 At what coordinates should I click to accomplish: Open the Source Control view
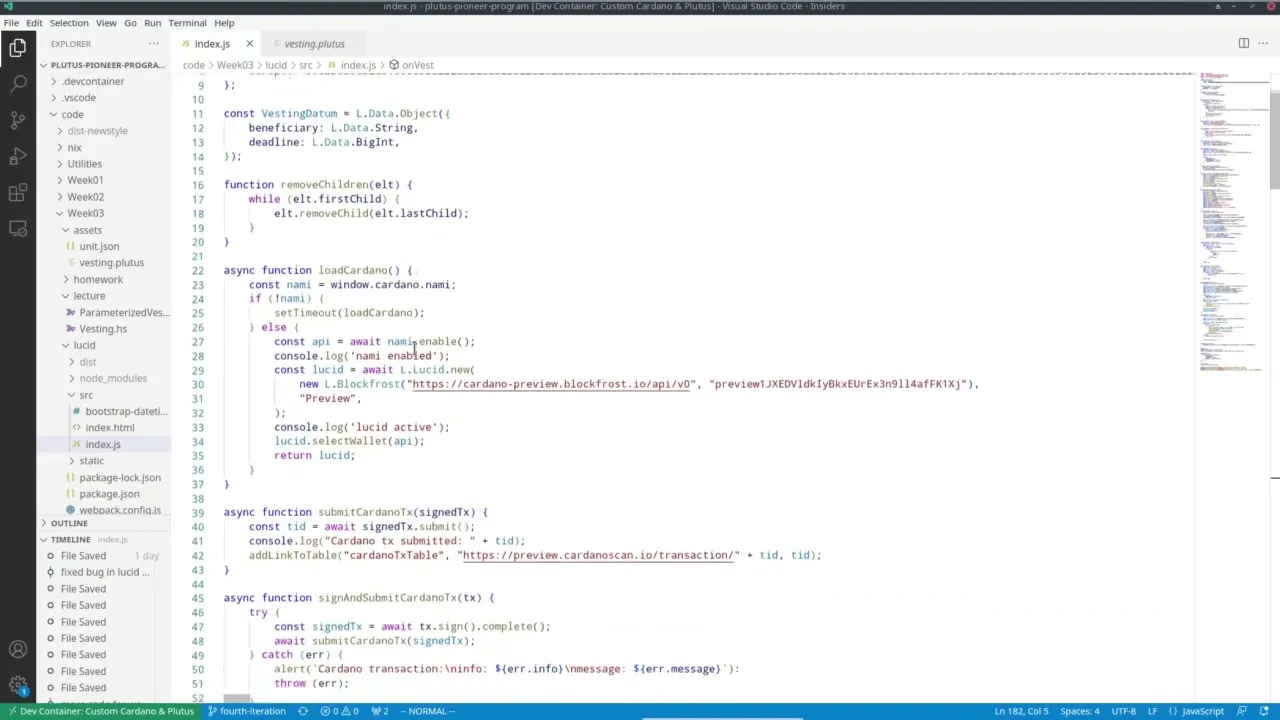point(18,119)
